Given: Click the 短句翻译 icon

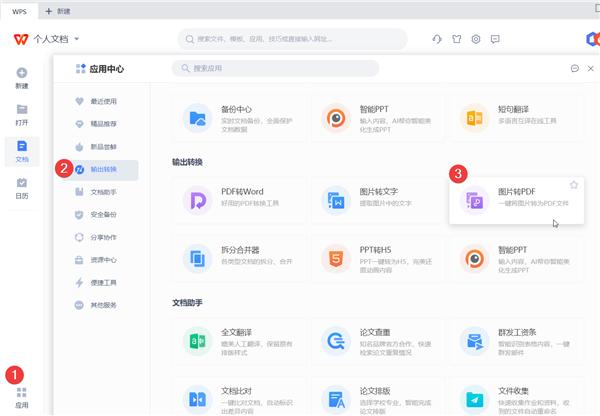Looking at the screenshot, I should pos(472,119).
